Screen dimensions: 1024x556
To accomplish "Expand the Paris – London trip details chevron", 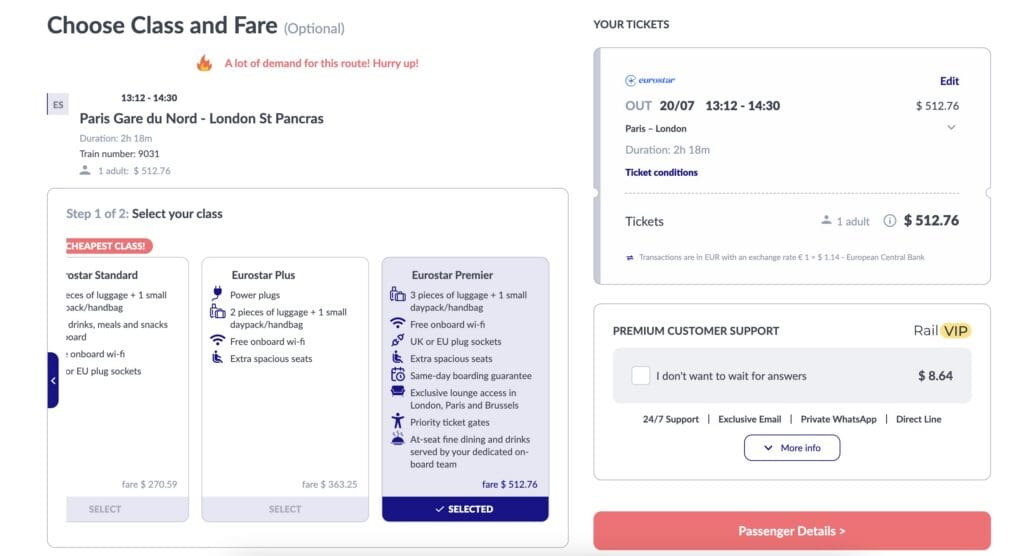I will point(951,127).
